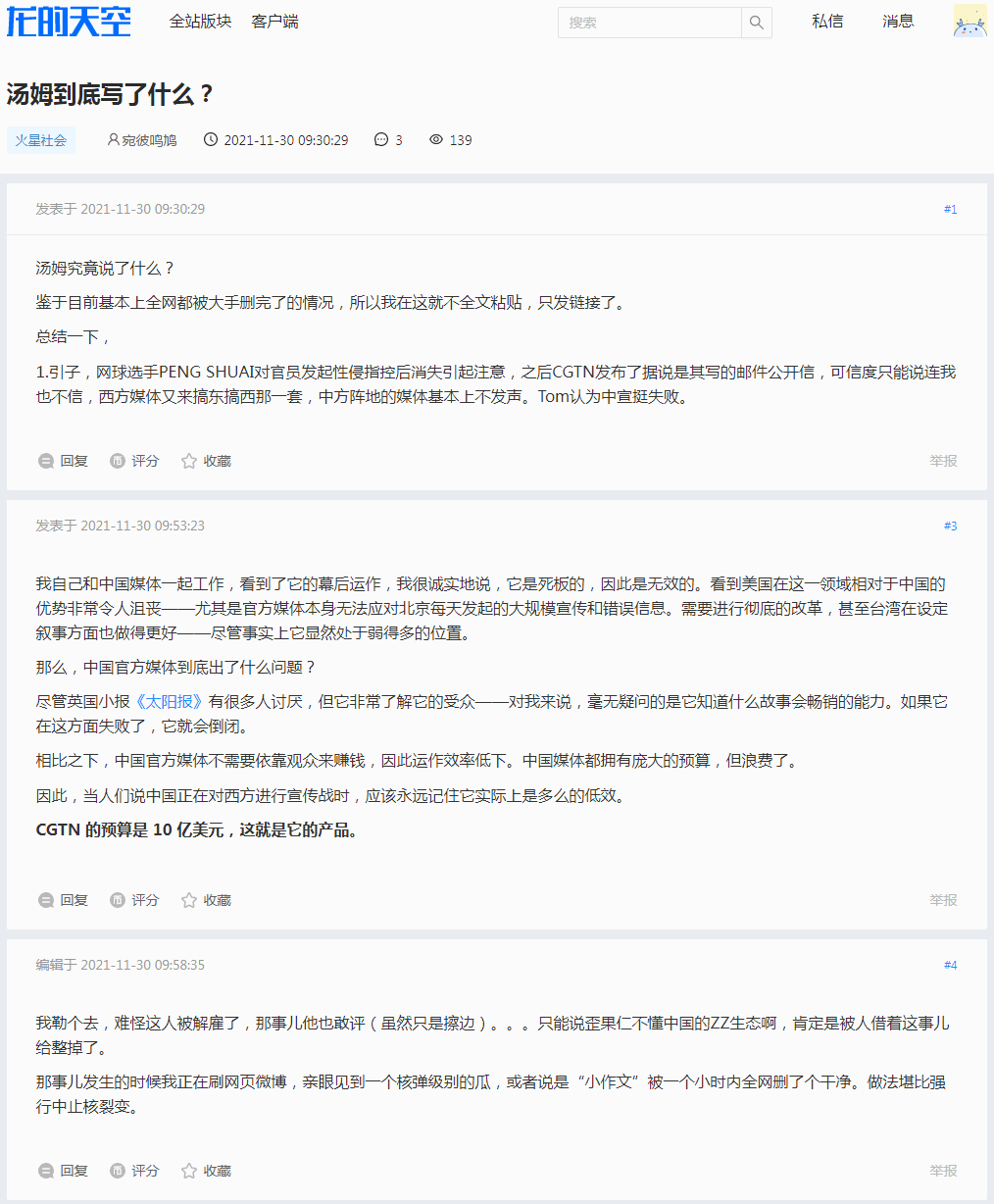994x1204 pixels.
Task: Open 消息 notifications
Action: click(898, 21)
